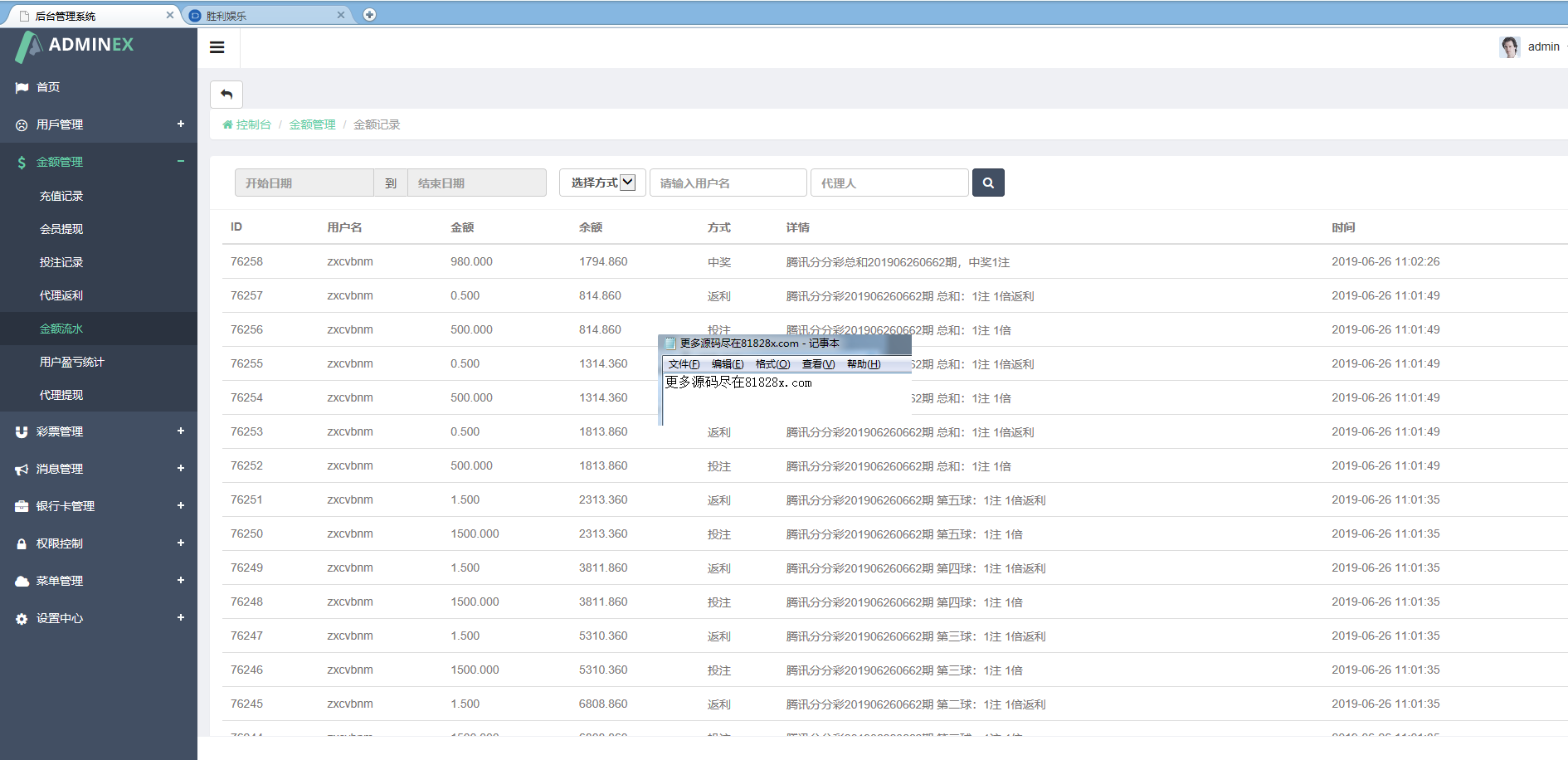Click the 控制台 breadcrumb link
The width and height of the screenshot is (1568, 760).
tap(253, 124)
